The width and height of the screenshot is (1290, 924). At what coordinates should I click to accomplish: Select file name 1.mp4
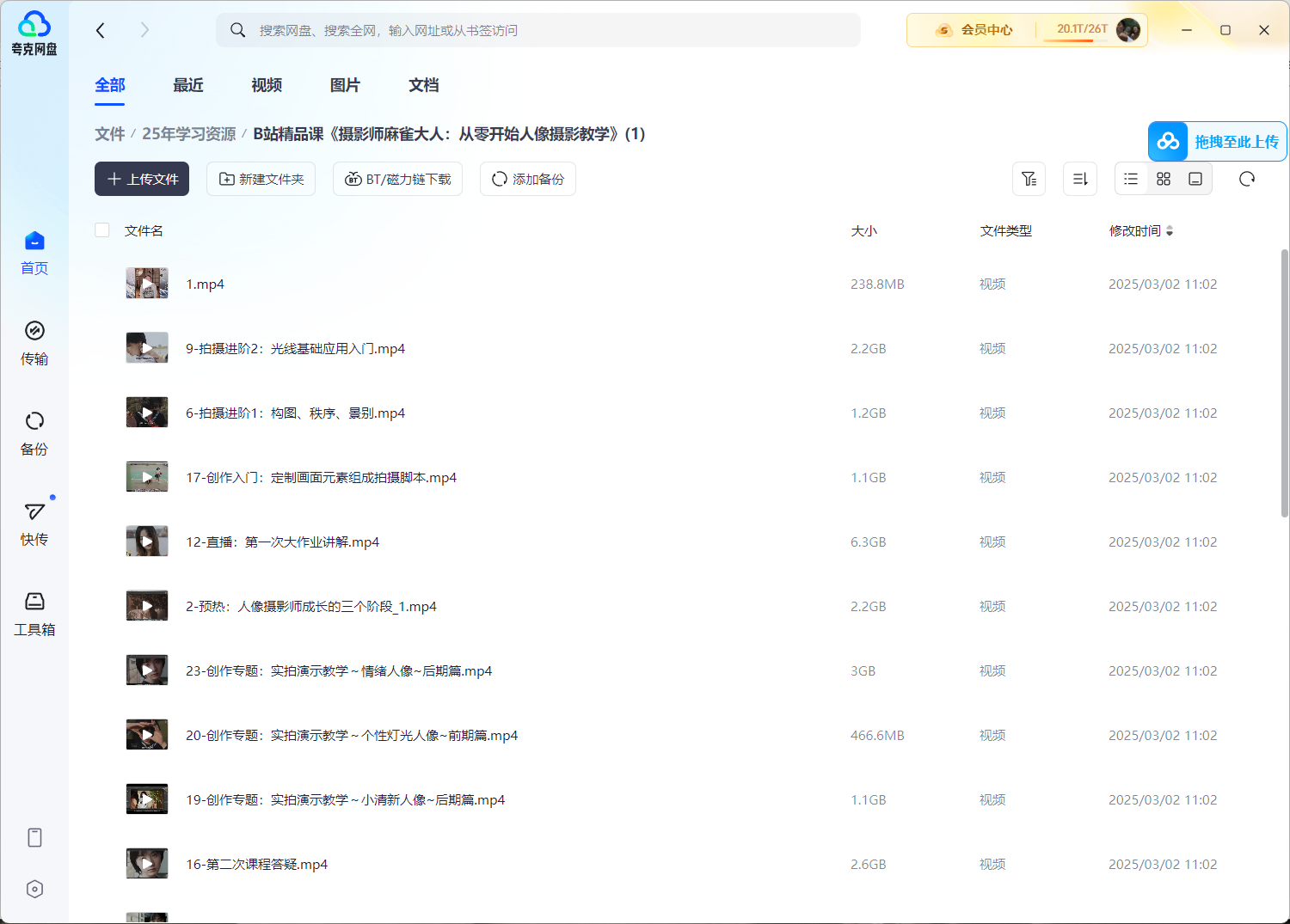(205, 284)
